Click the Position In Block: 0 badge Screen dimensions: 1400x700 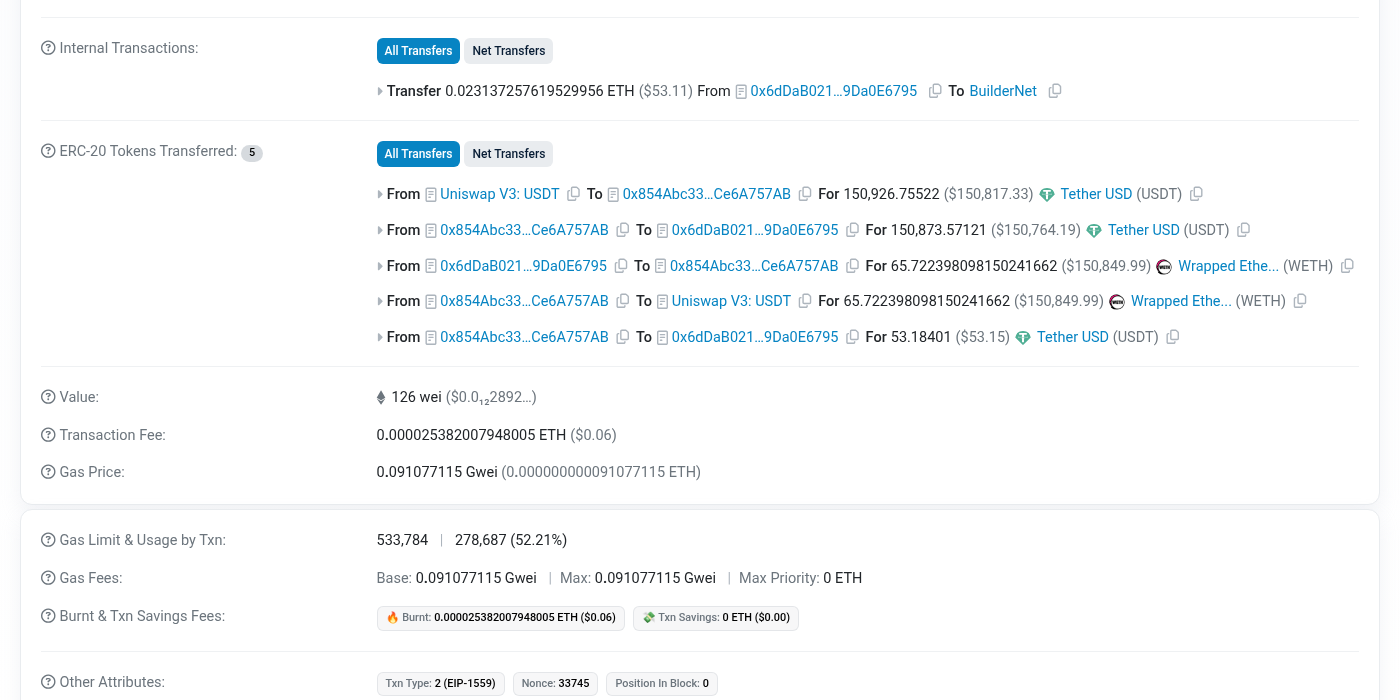(662, 684)
